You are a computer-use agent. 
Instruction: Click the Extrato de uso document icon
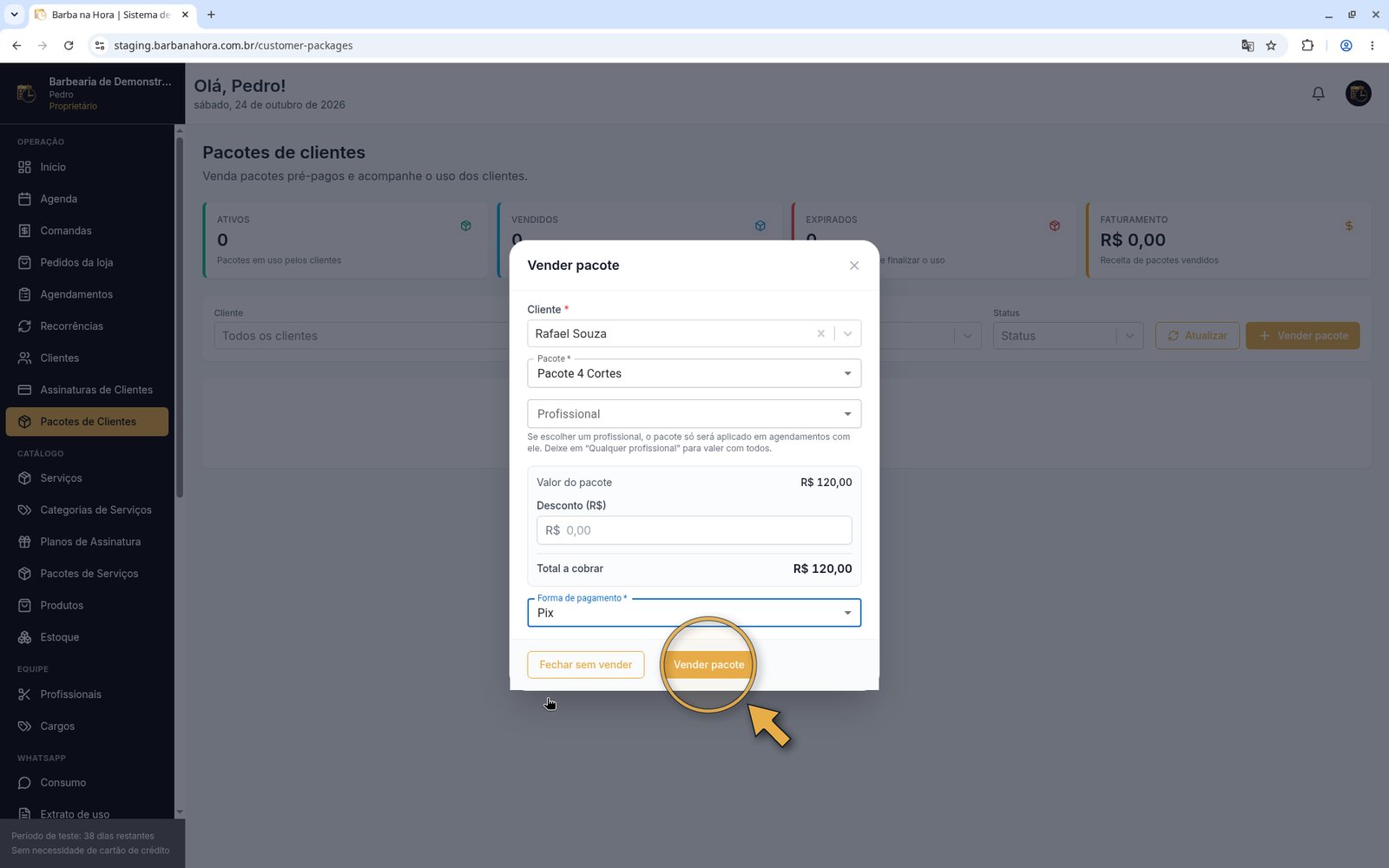(24, 814)
